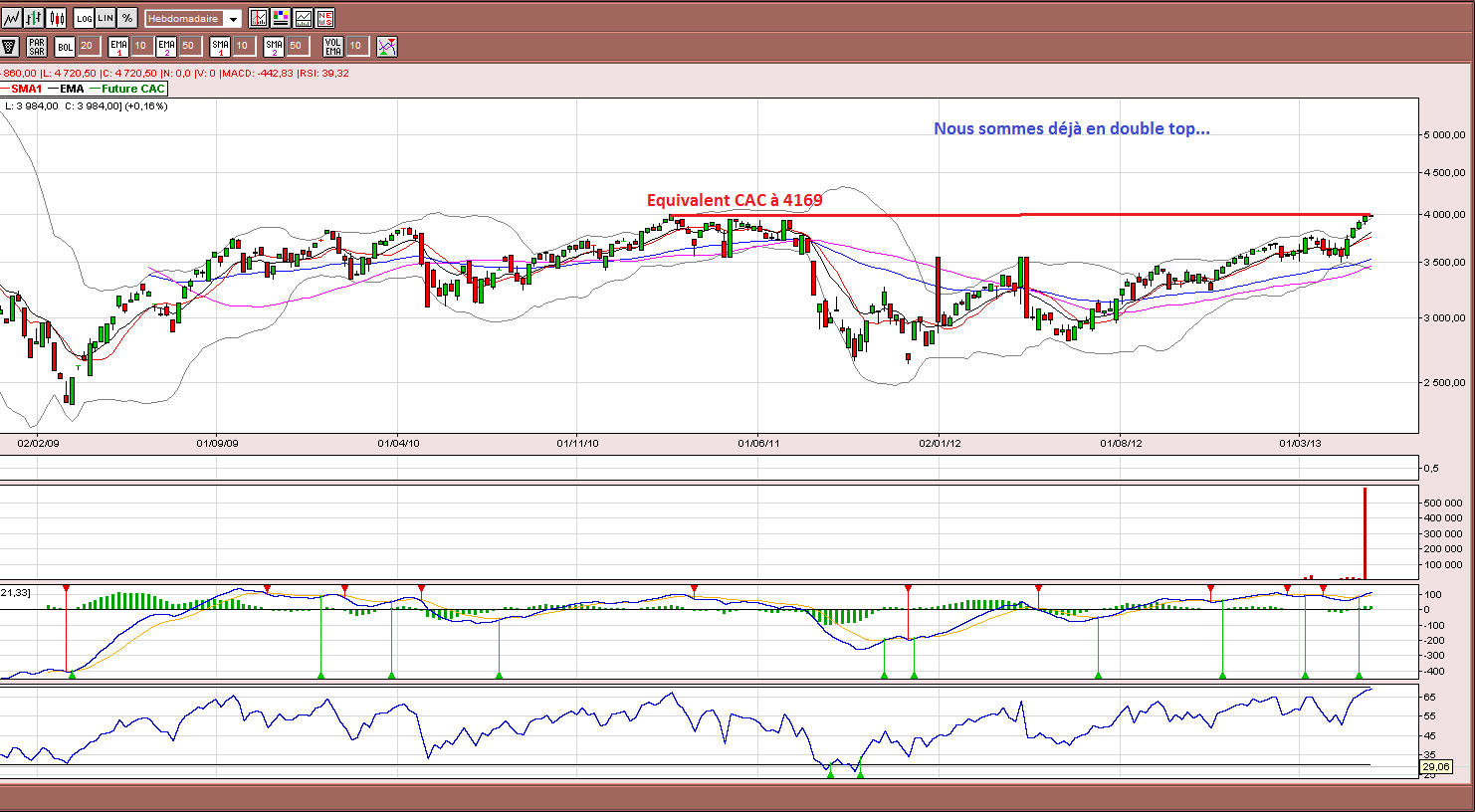Click the 4 000,00 price axis label
The image size is (1475, 812).
click(1444, 214)
